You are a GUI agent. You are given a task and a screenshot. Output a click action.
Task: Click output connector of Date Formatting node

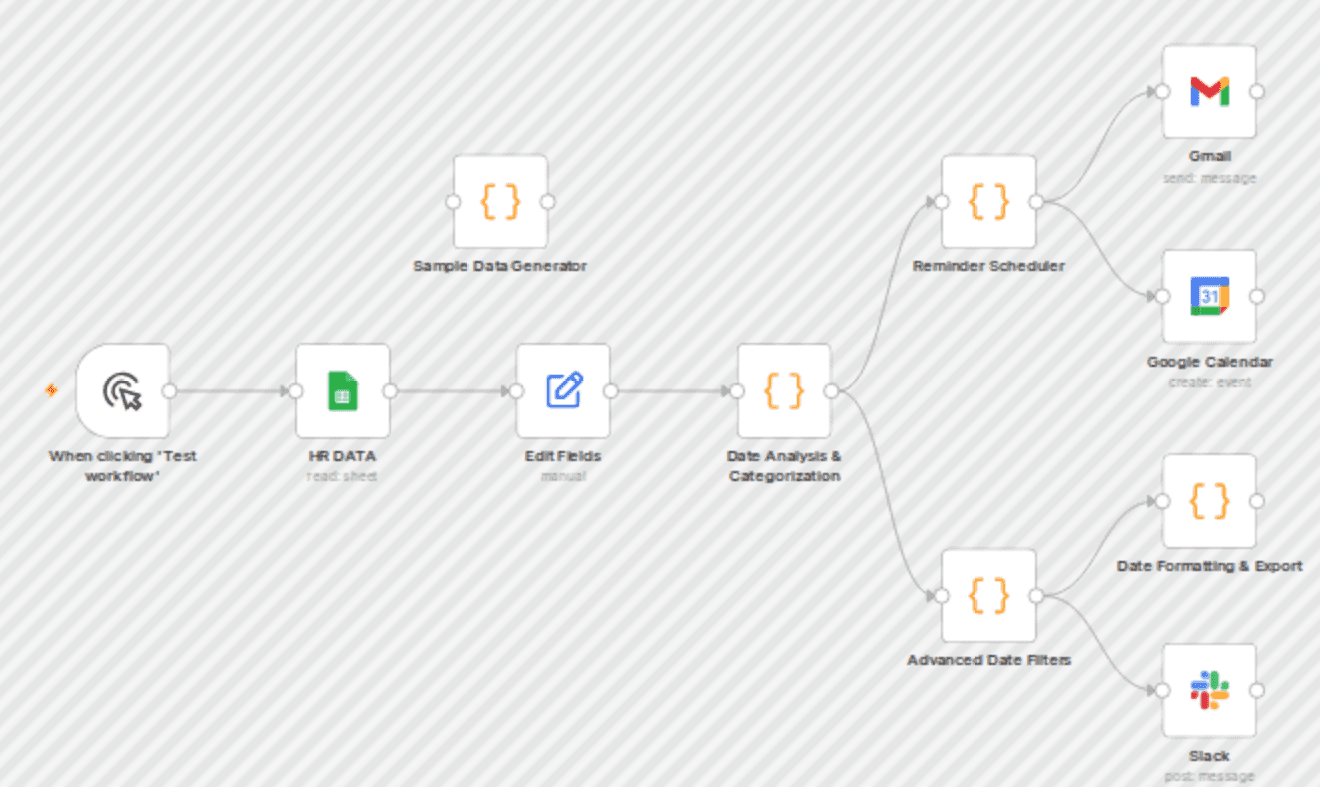click(1257, 501)
